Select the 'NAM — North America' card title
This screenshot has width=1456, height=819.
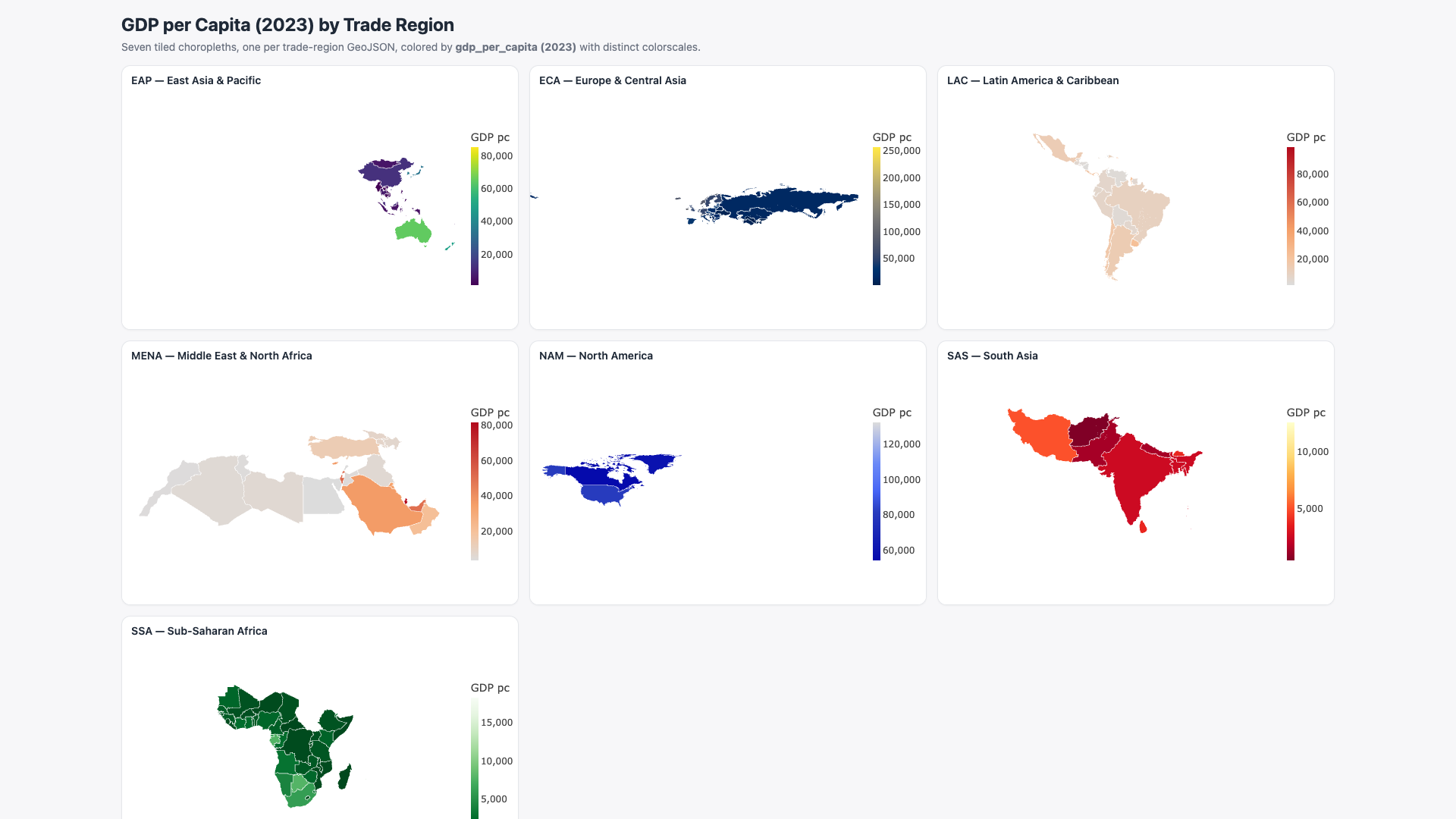[x=596, y=356]
